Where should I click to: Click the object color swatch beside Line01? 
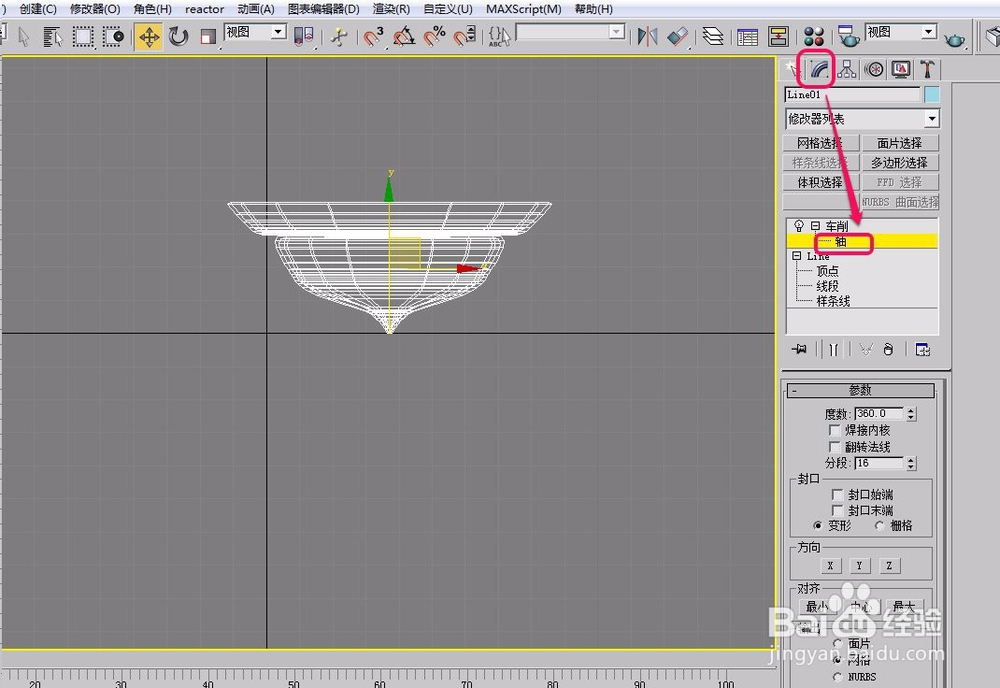coord(932,94)
